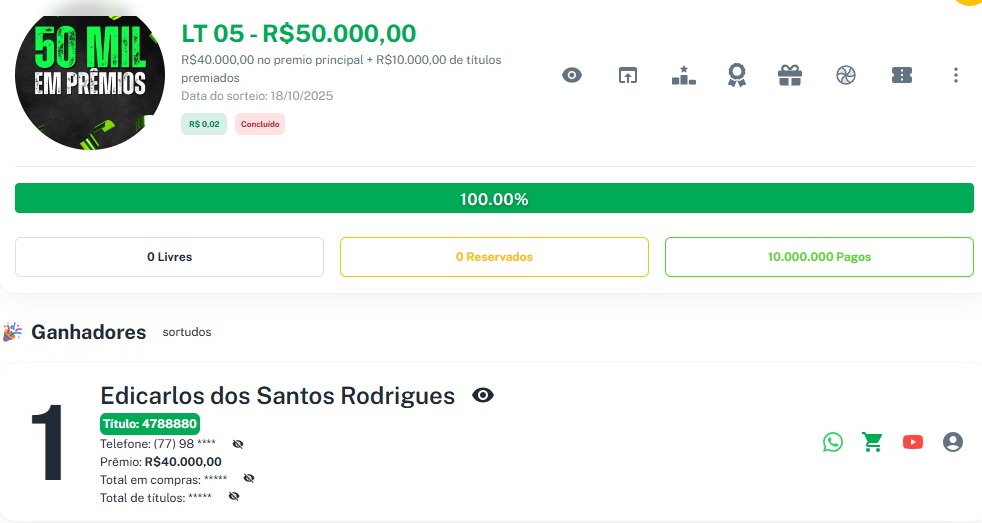The width and height of the screenshot is (982, 523).
Task: Open the winner's YouTube video icon
Action: click(913, 442)
